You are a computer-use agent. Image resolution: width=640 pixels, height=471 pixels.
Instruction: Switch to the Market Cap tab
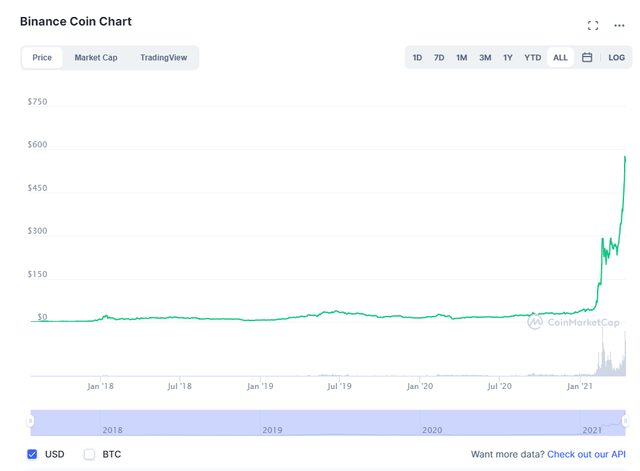coord(96,58)
